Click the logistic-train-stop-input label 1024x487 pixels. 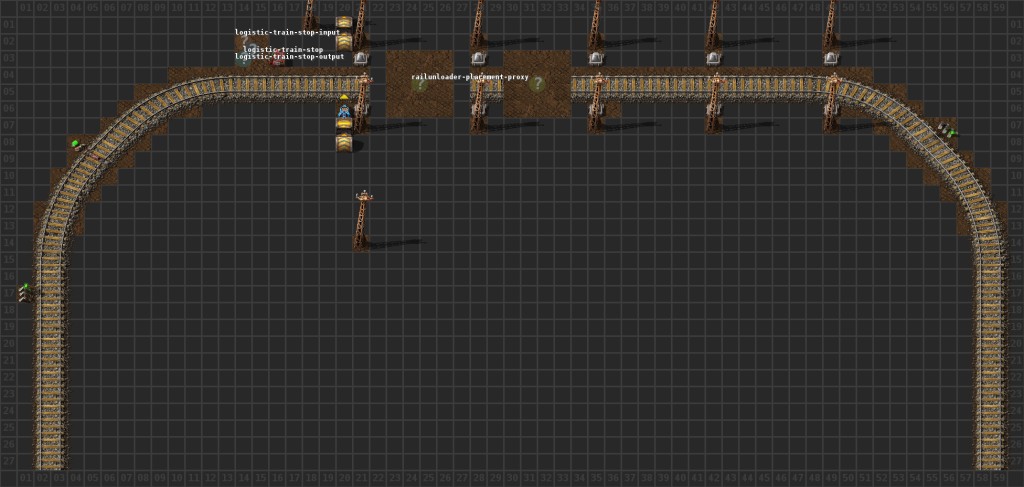click(x=287, y=32)
